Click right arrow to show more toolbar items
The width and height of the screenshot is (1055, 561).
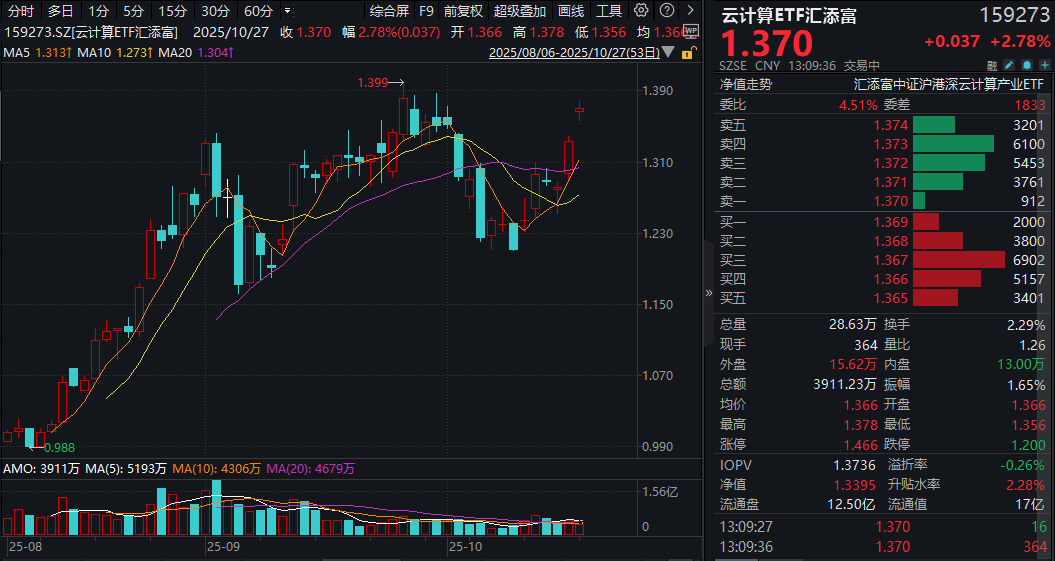(689, 12)
